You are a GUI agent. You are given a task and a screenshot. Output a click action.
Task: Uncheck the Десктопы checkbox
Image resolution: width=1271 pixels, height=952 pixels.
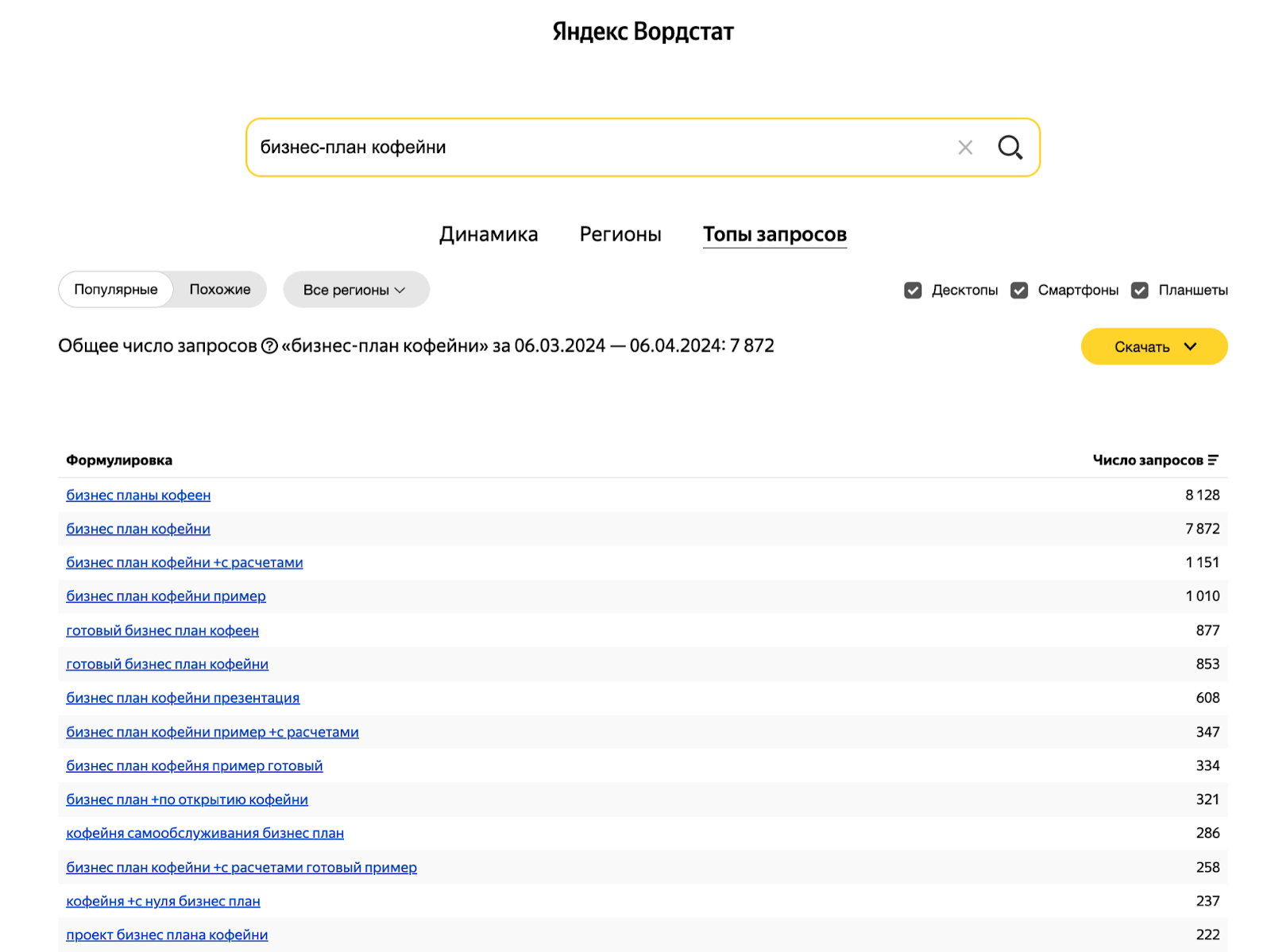pyautogui.click(x=913, y=291)
